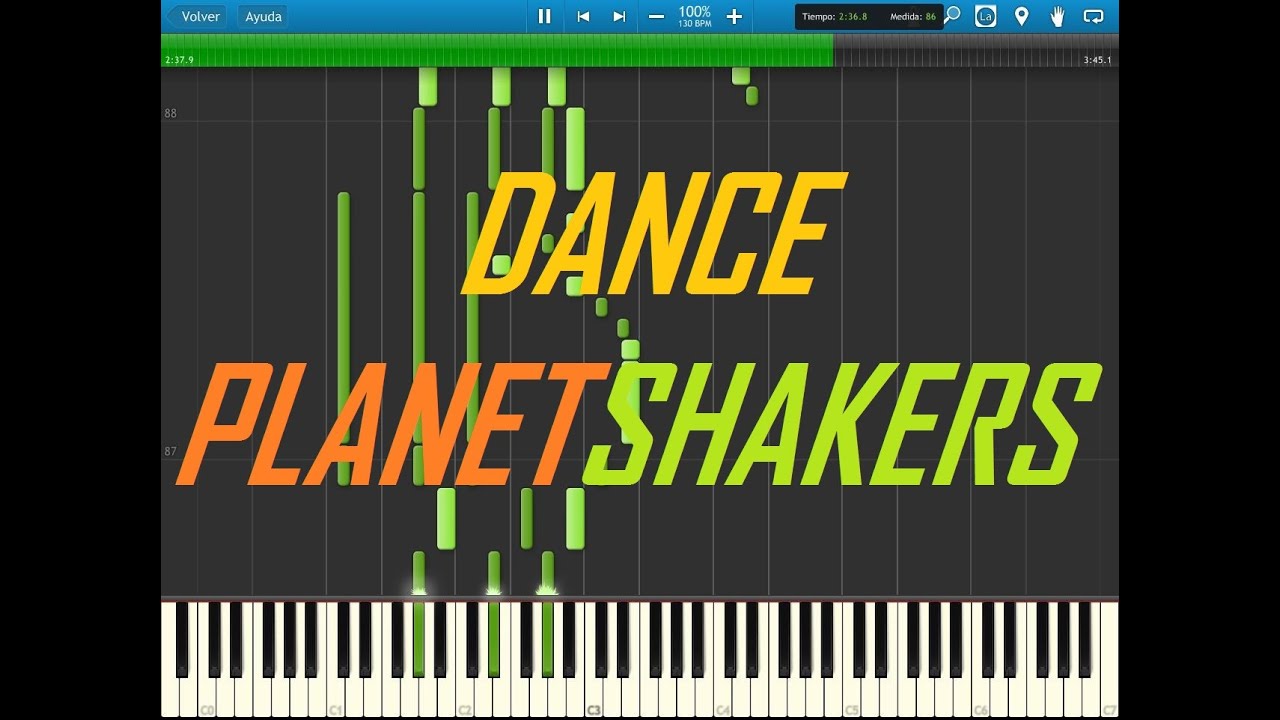Open the Ayuda help button
1280x720 pixels.
click(264, 16)
